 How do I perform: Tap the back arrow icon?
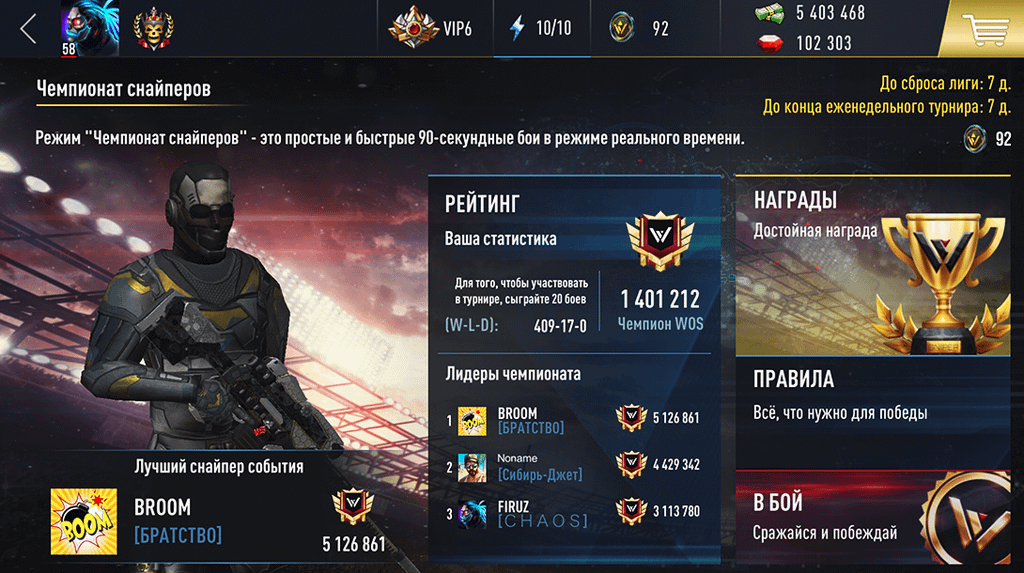click(x=27, y=29)
